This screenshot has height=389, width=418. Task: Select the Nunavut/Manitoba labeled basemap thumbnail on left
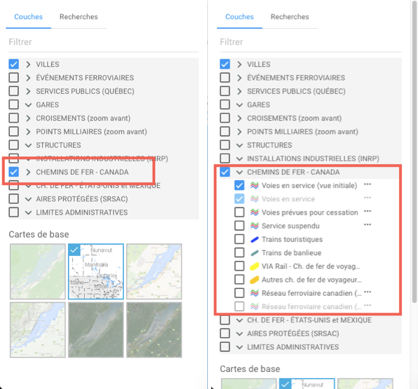point(96,271)
